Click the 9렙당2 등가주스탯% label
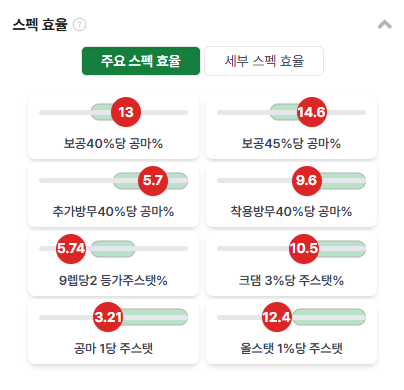This screenshot has height=390, width=404. (113, 280)
